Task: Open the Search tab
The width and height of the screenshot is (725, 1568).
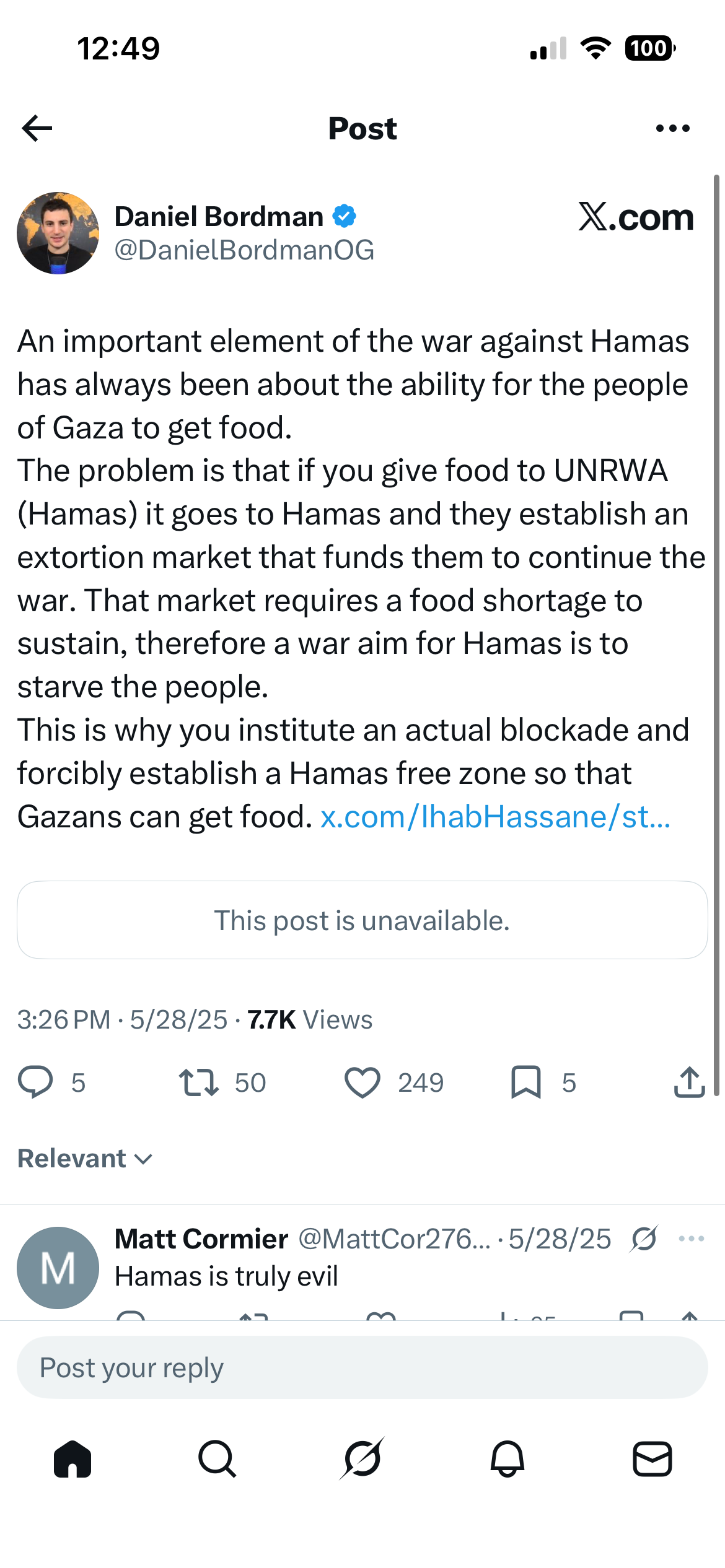Action: (217, 1459)
